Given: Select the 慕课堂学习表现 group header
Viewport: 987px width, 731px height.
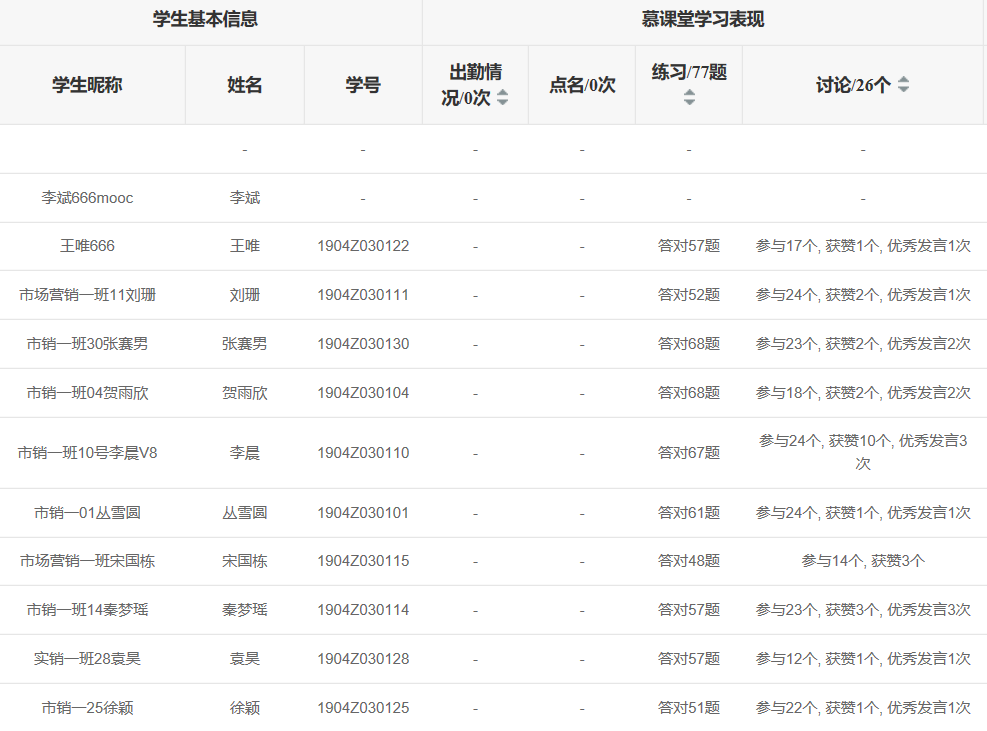Looking at the screenshot, I should point(703,19).
